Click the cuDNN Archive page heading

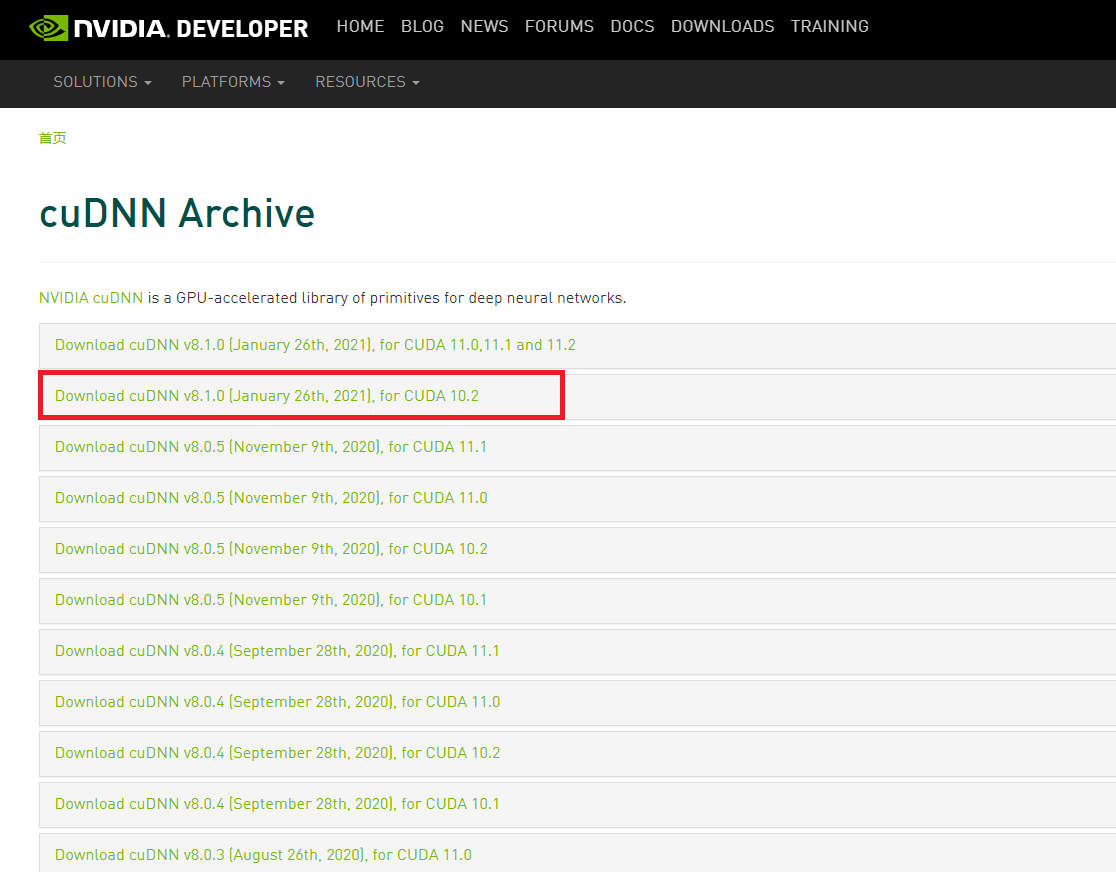coord(177,213)
